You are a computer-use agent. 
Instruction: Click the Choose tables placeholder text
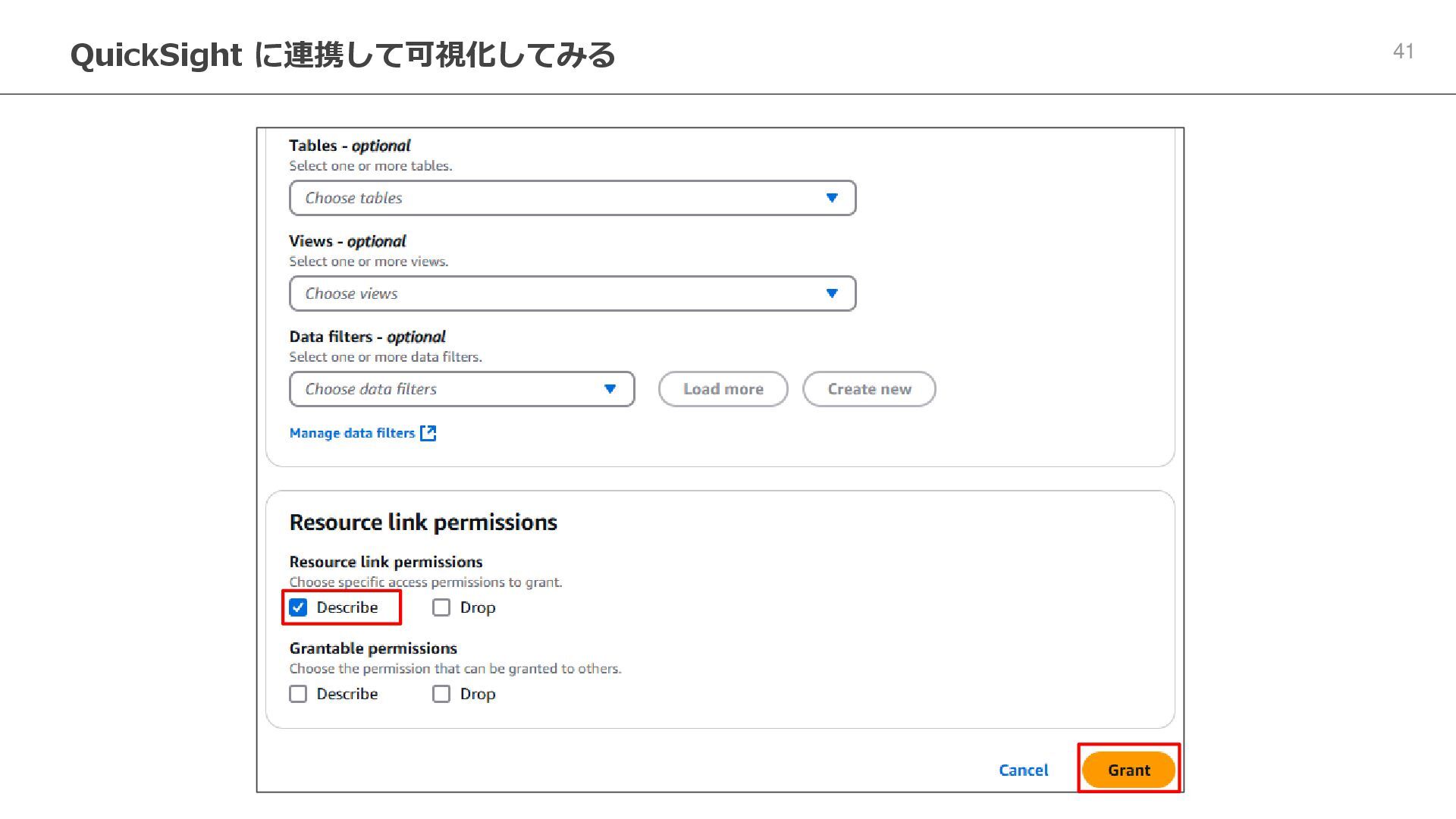click(x=353, y=198)
